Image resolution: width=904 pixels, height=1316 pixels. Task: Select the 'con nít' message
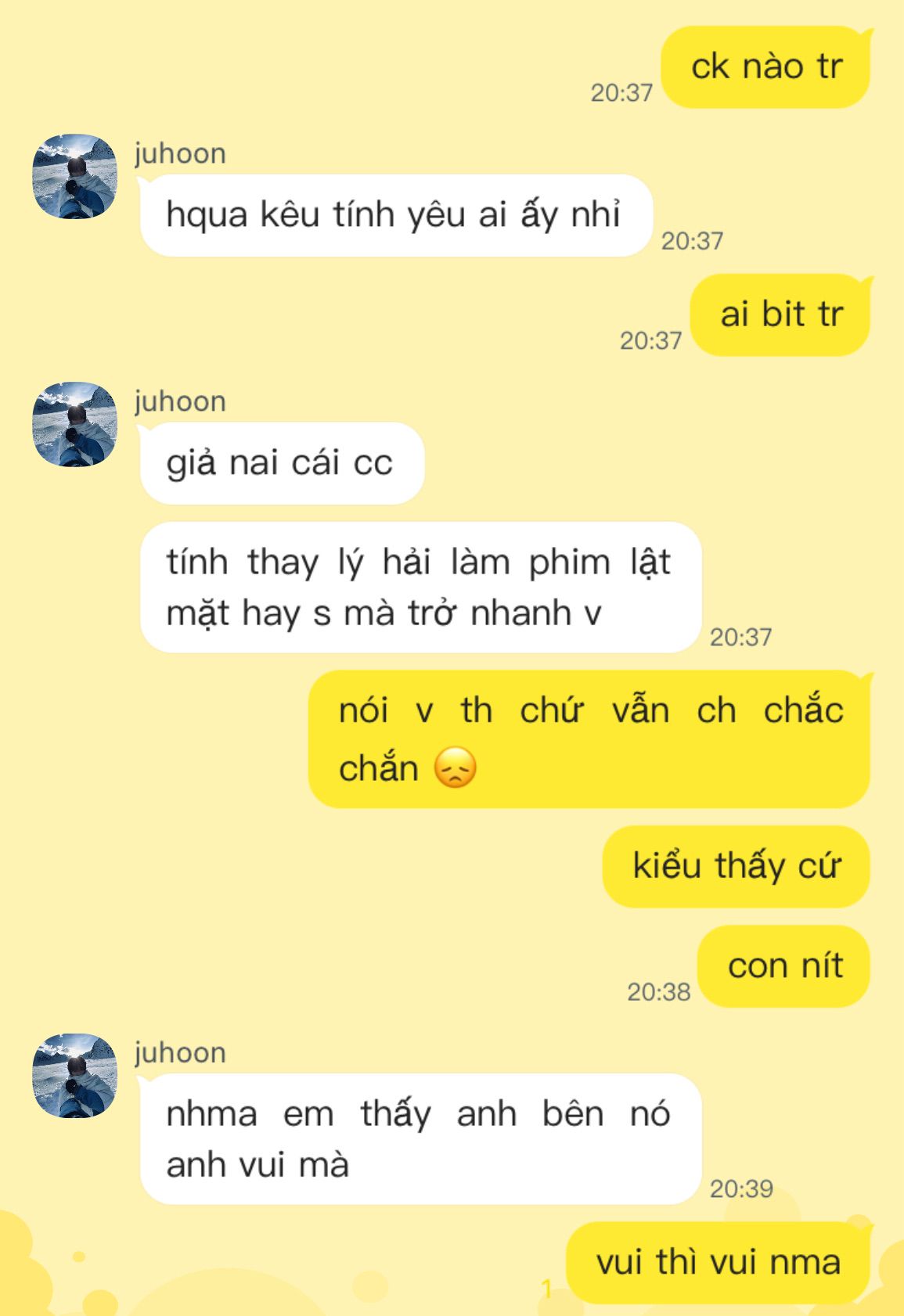(x=784, y=966)
